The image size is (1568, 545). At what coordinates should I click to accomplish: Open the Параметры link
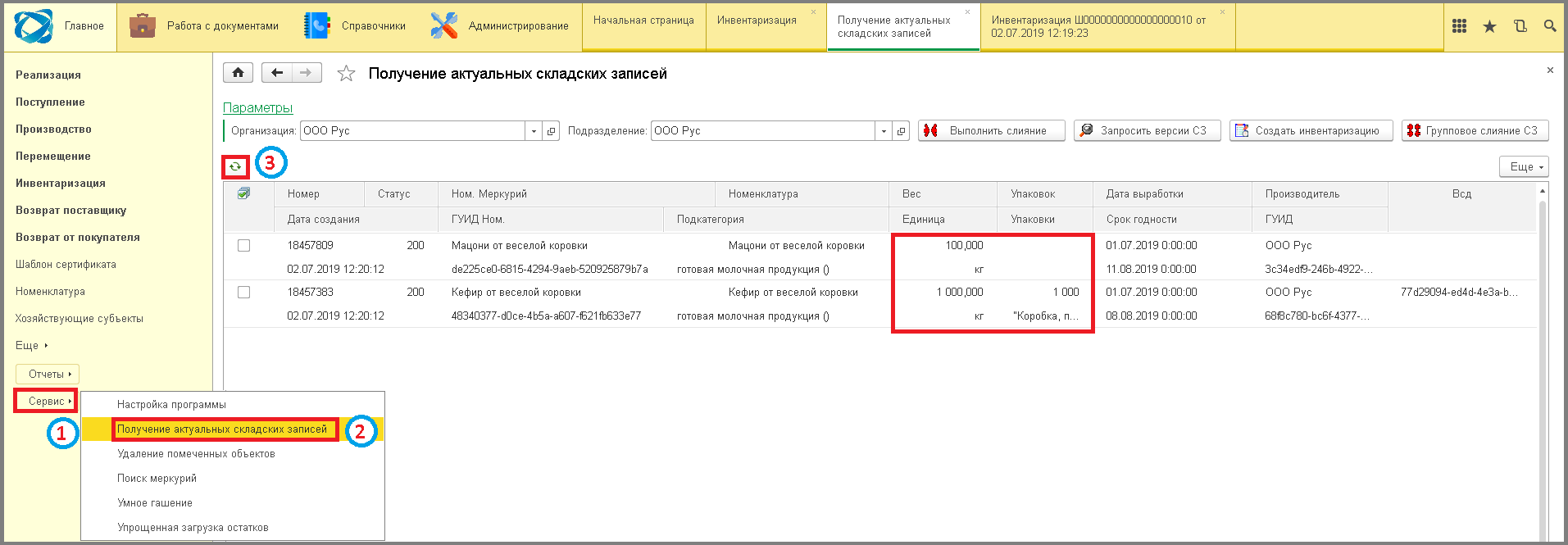point(257,107)
